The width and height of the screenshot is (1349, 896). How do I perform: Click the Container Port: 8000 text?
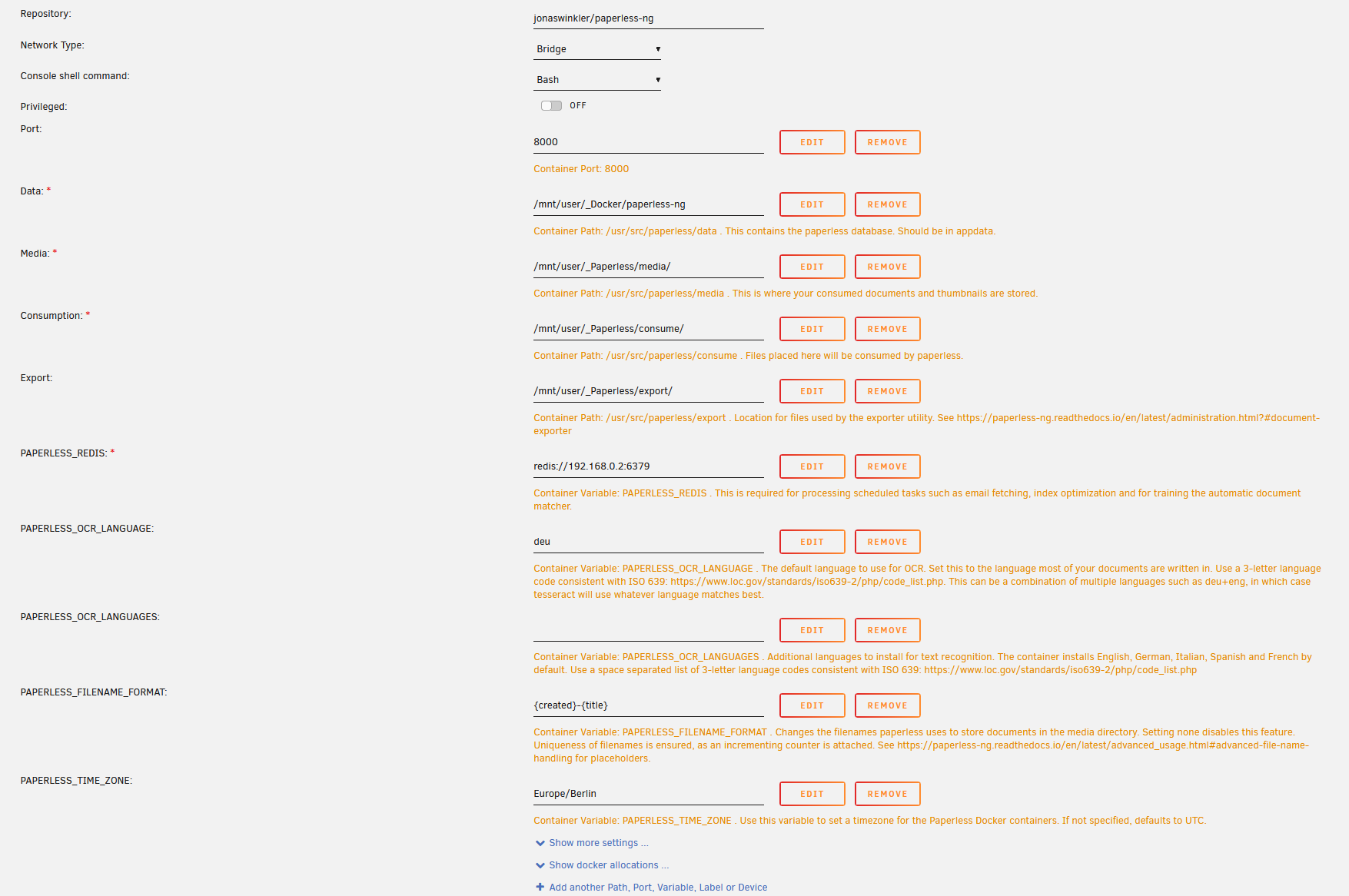[581, 169]
